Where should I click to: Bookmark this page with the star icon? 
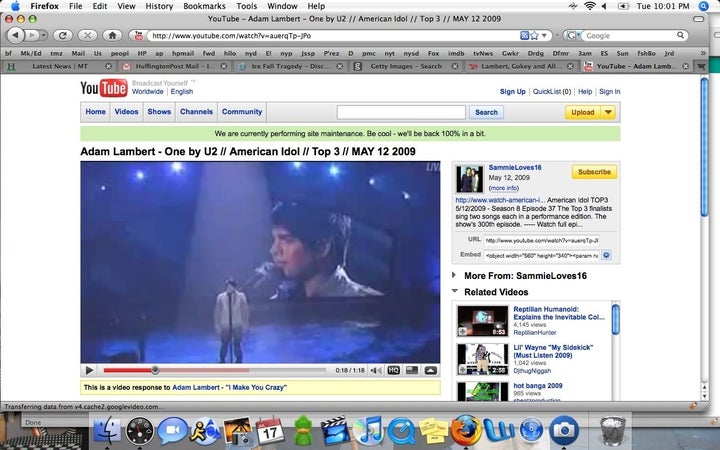coord(534,35)
